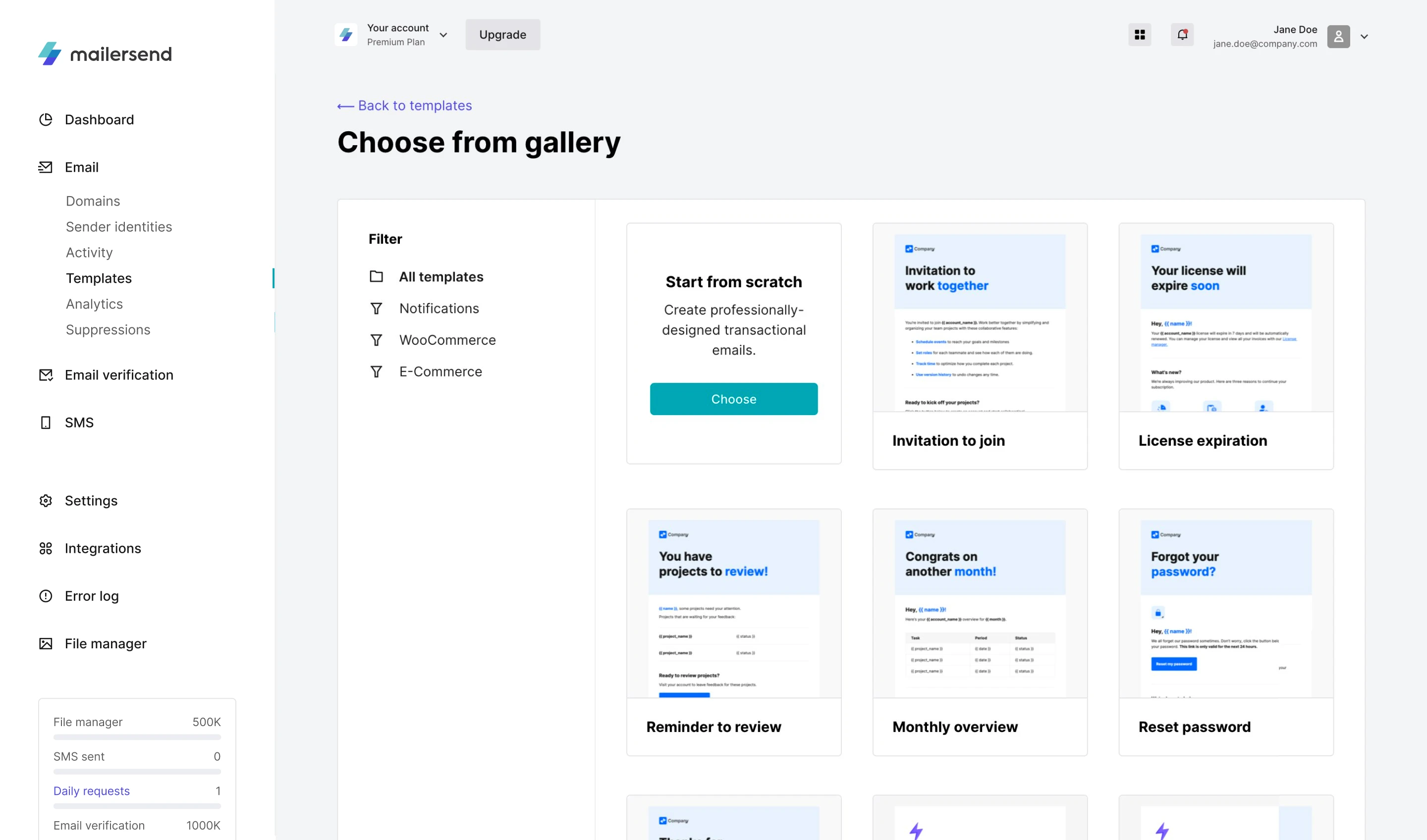The height and width of the screenshot is (840, 1427).
Task: Click the back arrow before Back to templates
Action: (345, 106)
